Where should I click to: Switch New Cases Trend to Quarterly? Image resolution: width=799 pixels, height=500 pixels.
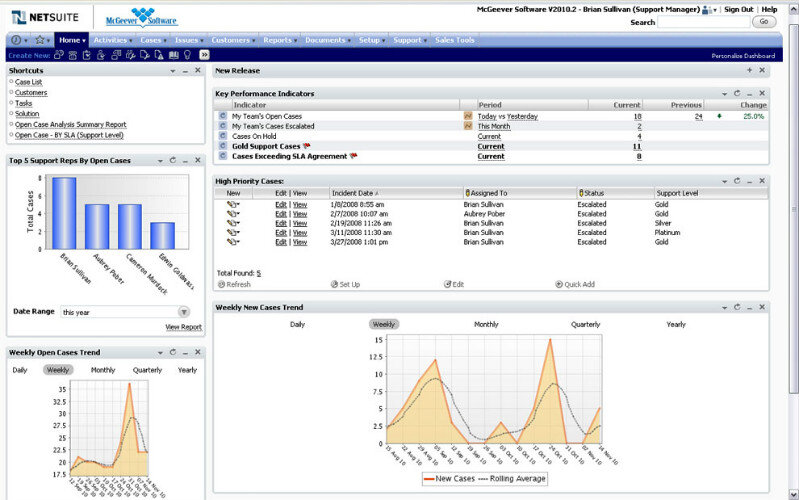[586, 325]
